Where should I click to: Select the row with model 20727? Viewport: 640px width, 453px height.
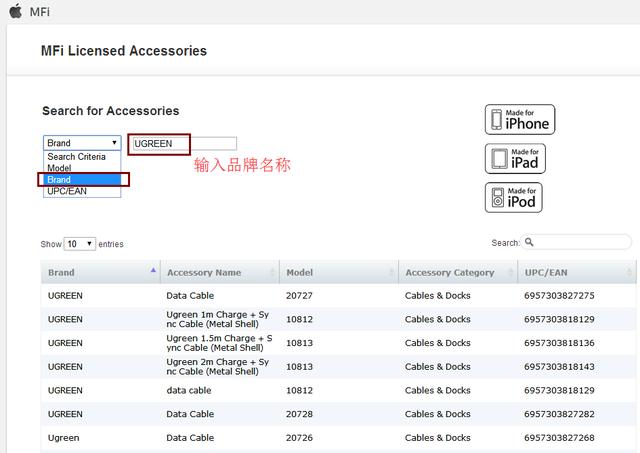click(x=300, y=296)
